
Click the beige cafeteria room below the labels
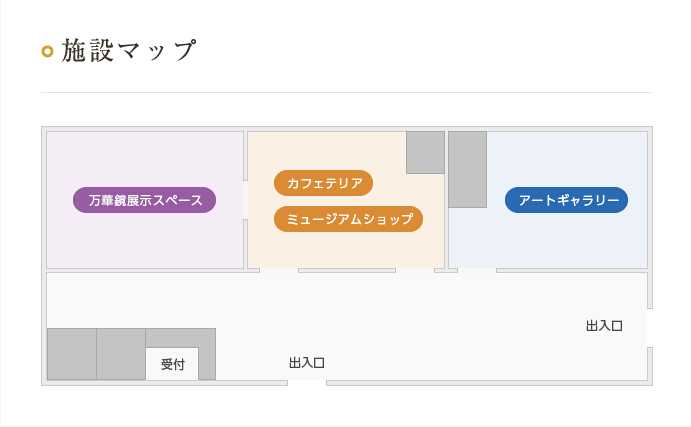click(346, 249)
